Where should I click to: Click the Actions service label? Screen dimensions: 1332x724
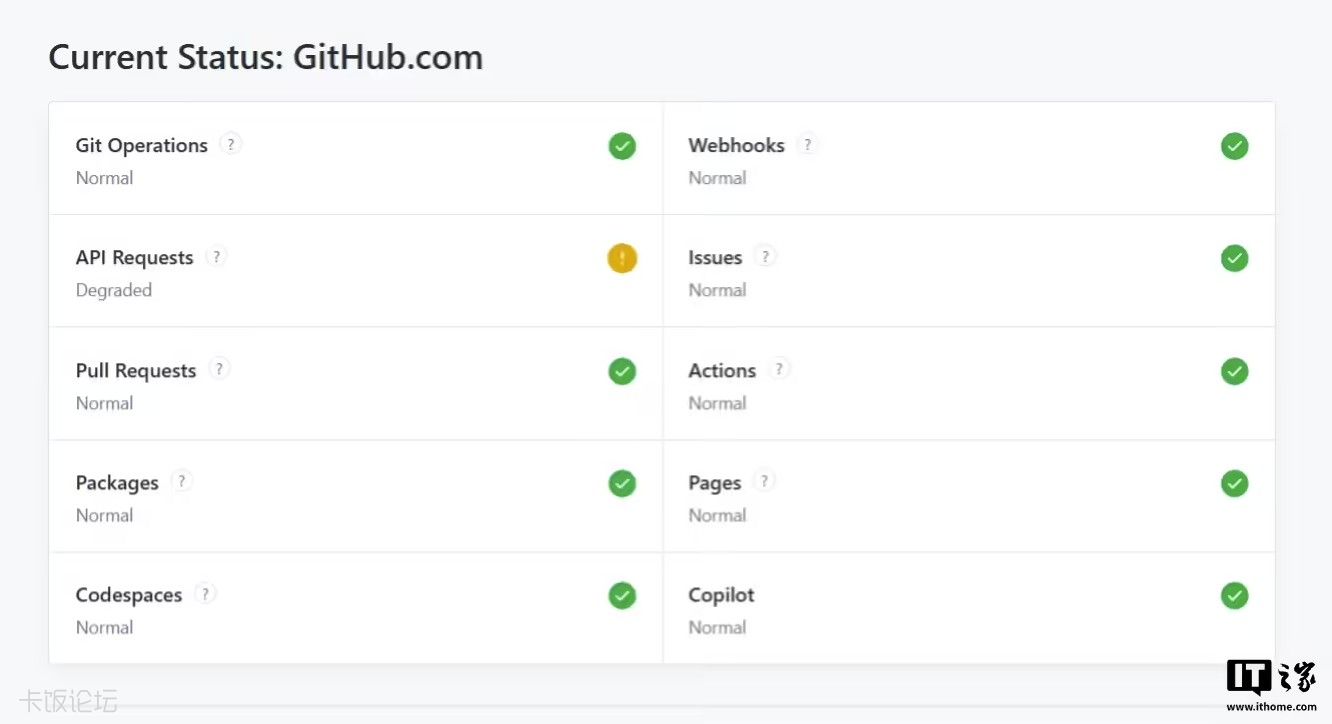722,371
